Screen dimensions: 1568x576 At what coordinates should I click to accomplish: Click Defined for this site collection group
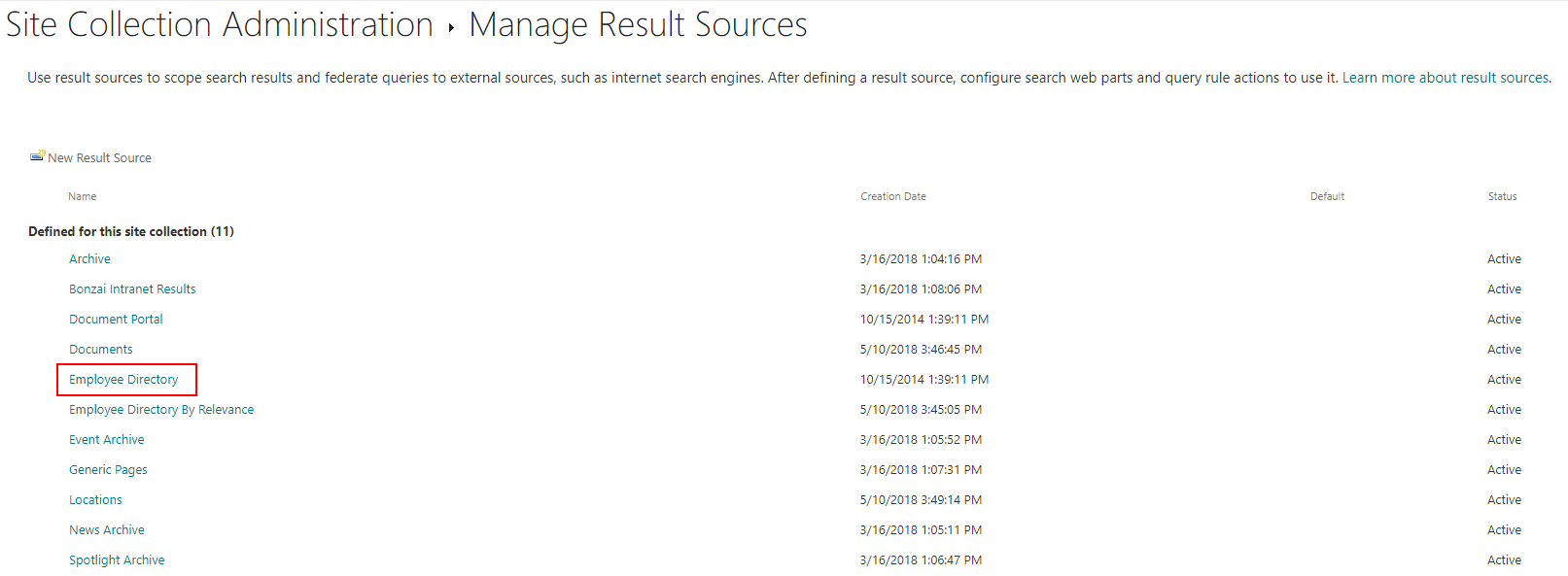click(131, 231)
